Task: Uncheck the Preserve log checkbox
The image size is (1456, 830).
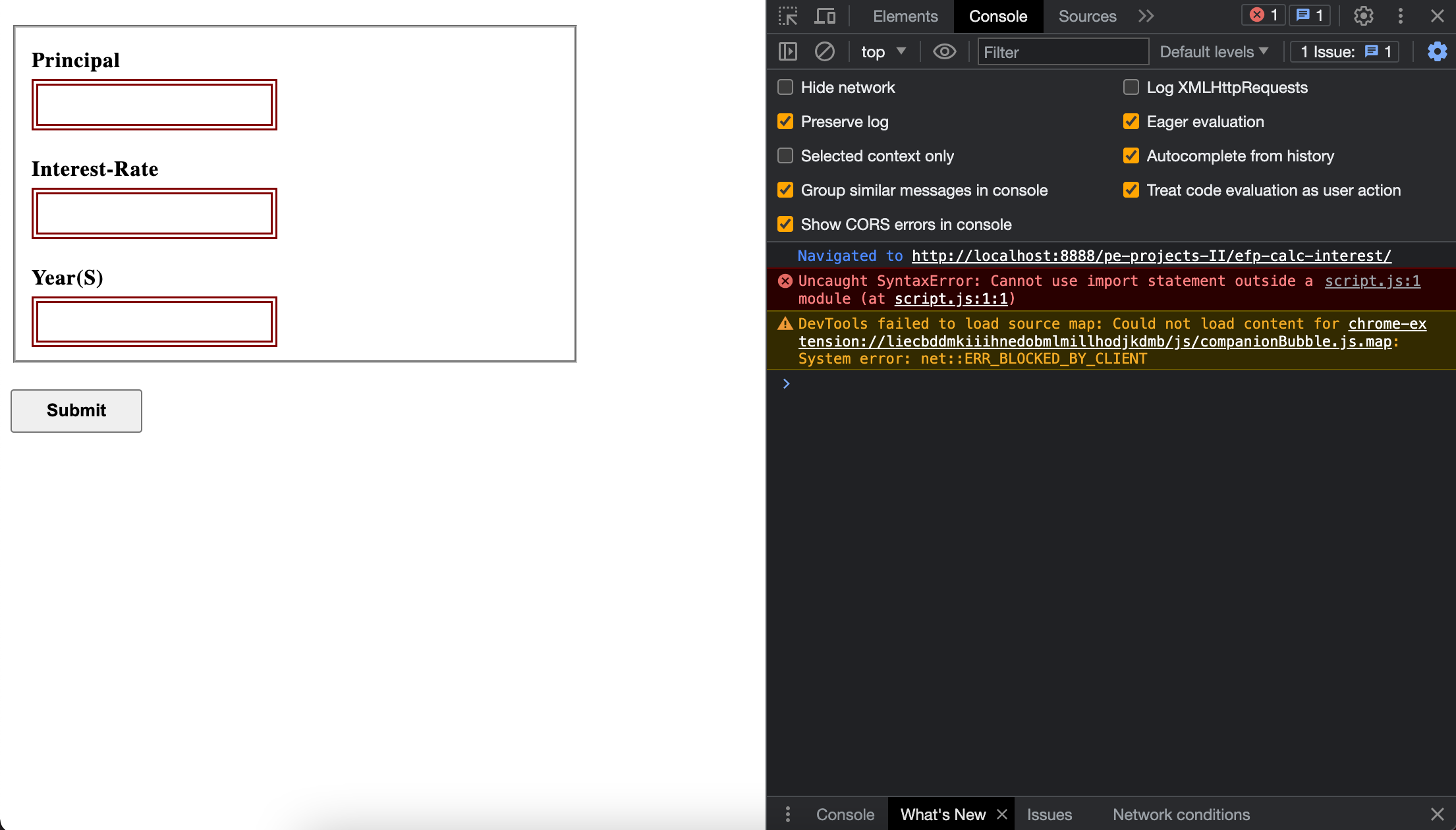Action: click(785, 122)
